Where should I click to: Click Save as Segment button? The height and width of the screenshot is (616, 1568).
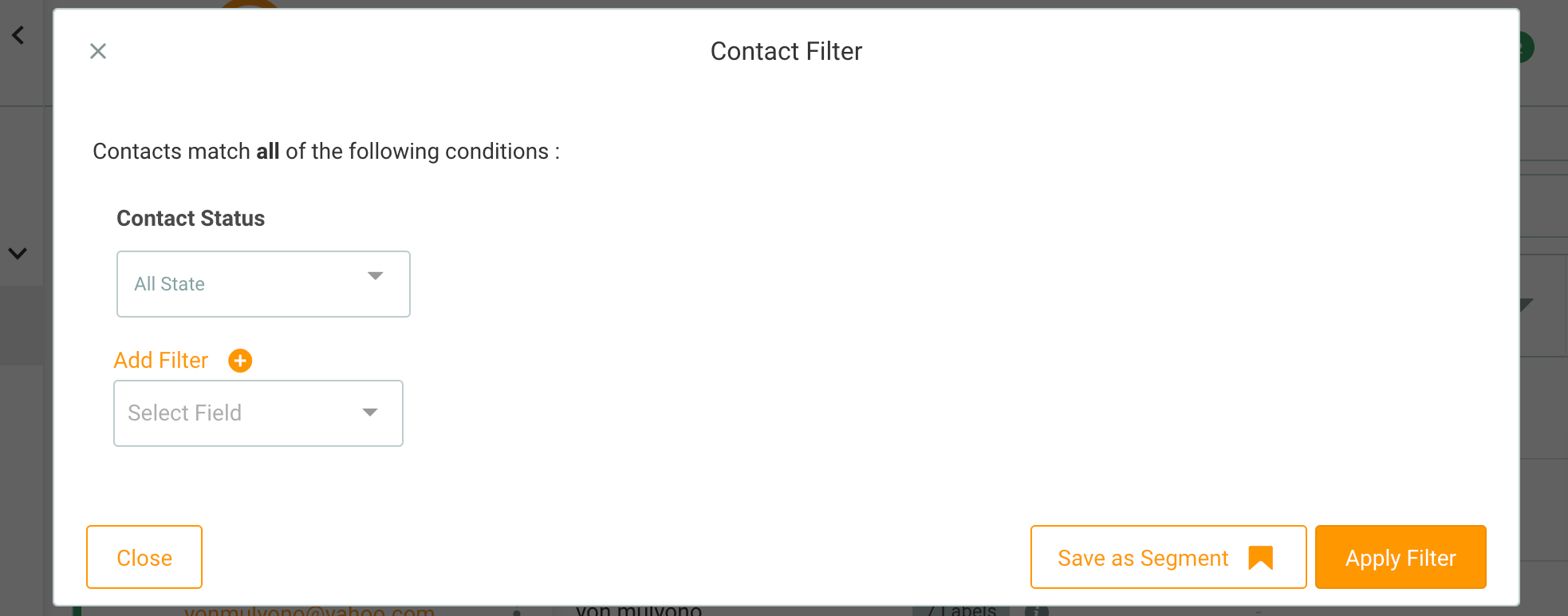tap(1144, 558)
